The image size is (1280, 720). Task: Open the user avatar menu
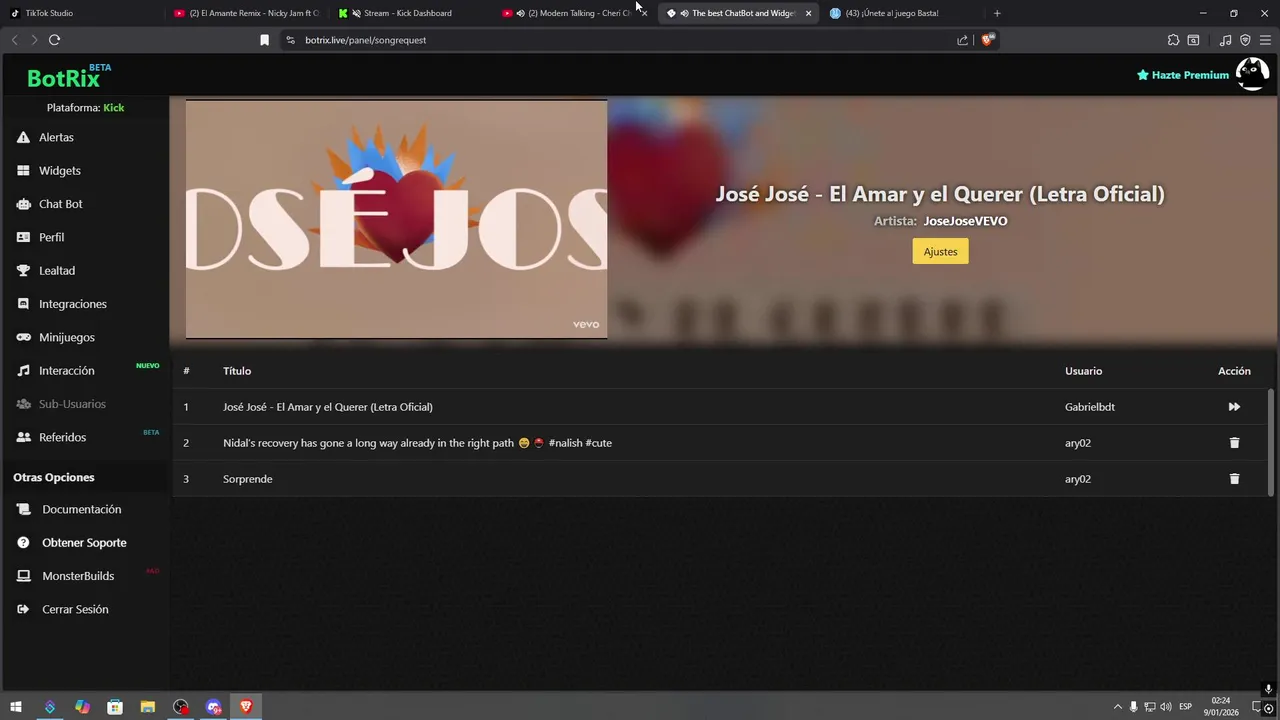coord(1252,74)
